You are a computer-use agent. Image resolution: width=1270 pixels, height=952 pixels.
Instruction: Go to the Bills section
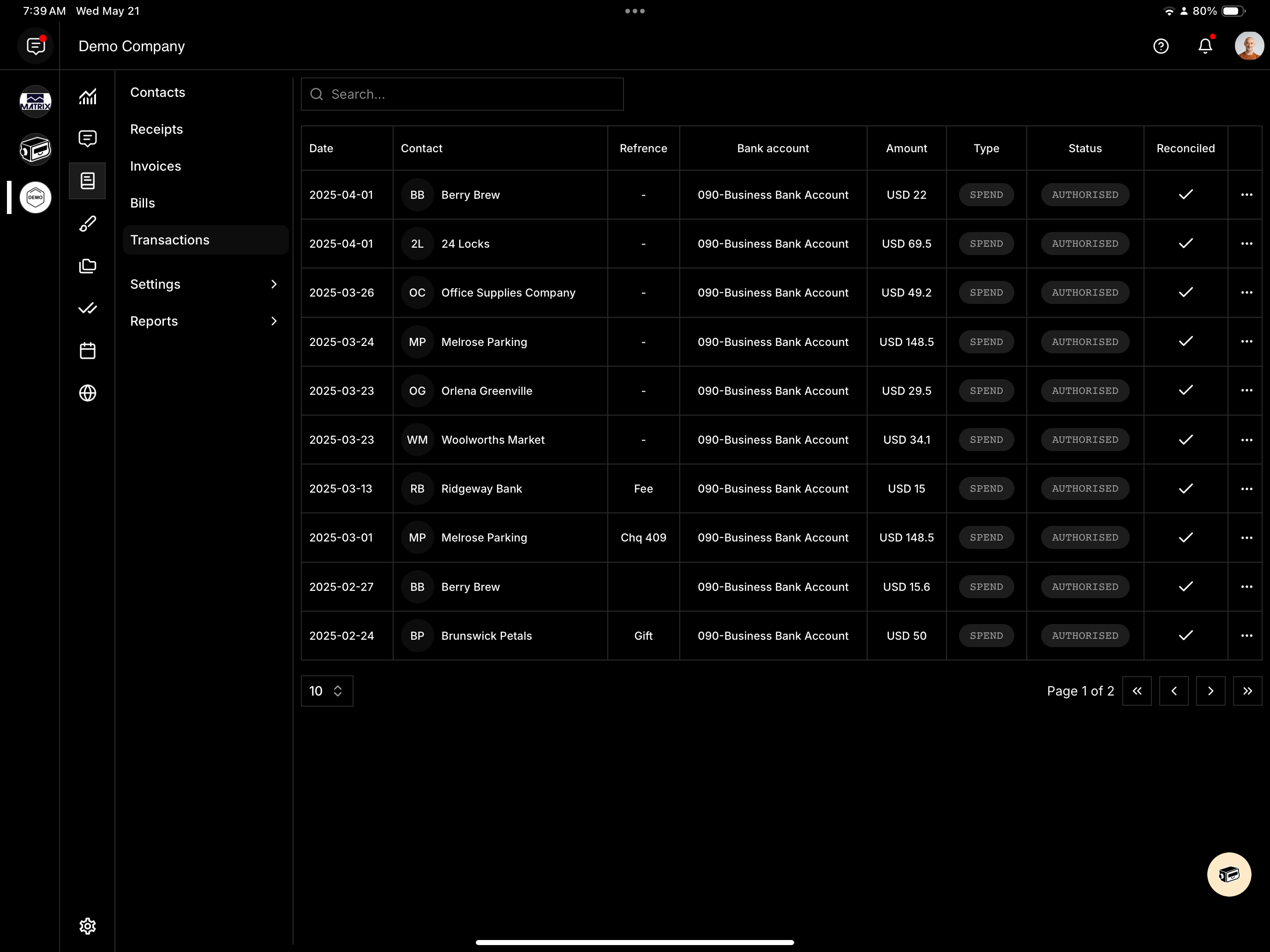143,202
